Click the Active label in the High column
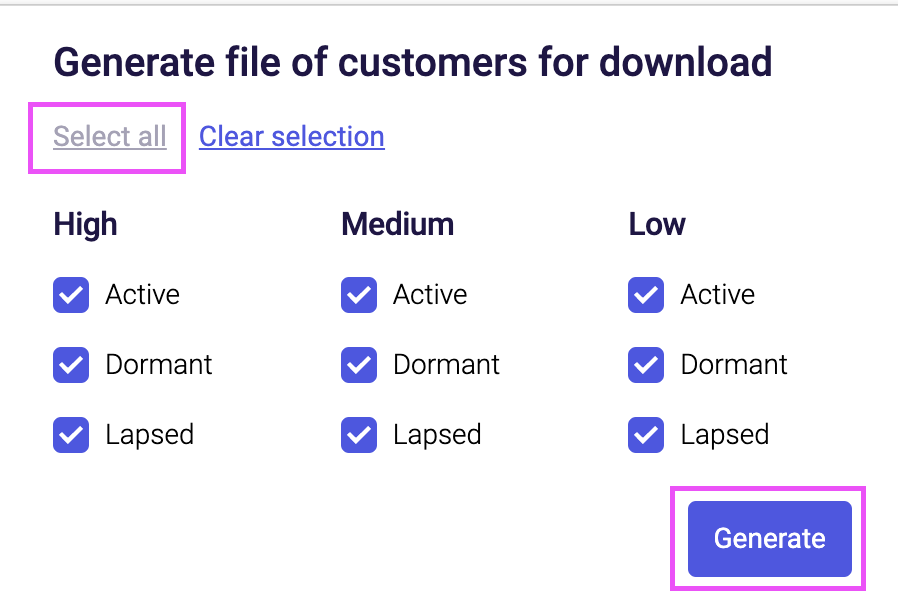898x608 pixels. click(x=142, y=294)
